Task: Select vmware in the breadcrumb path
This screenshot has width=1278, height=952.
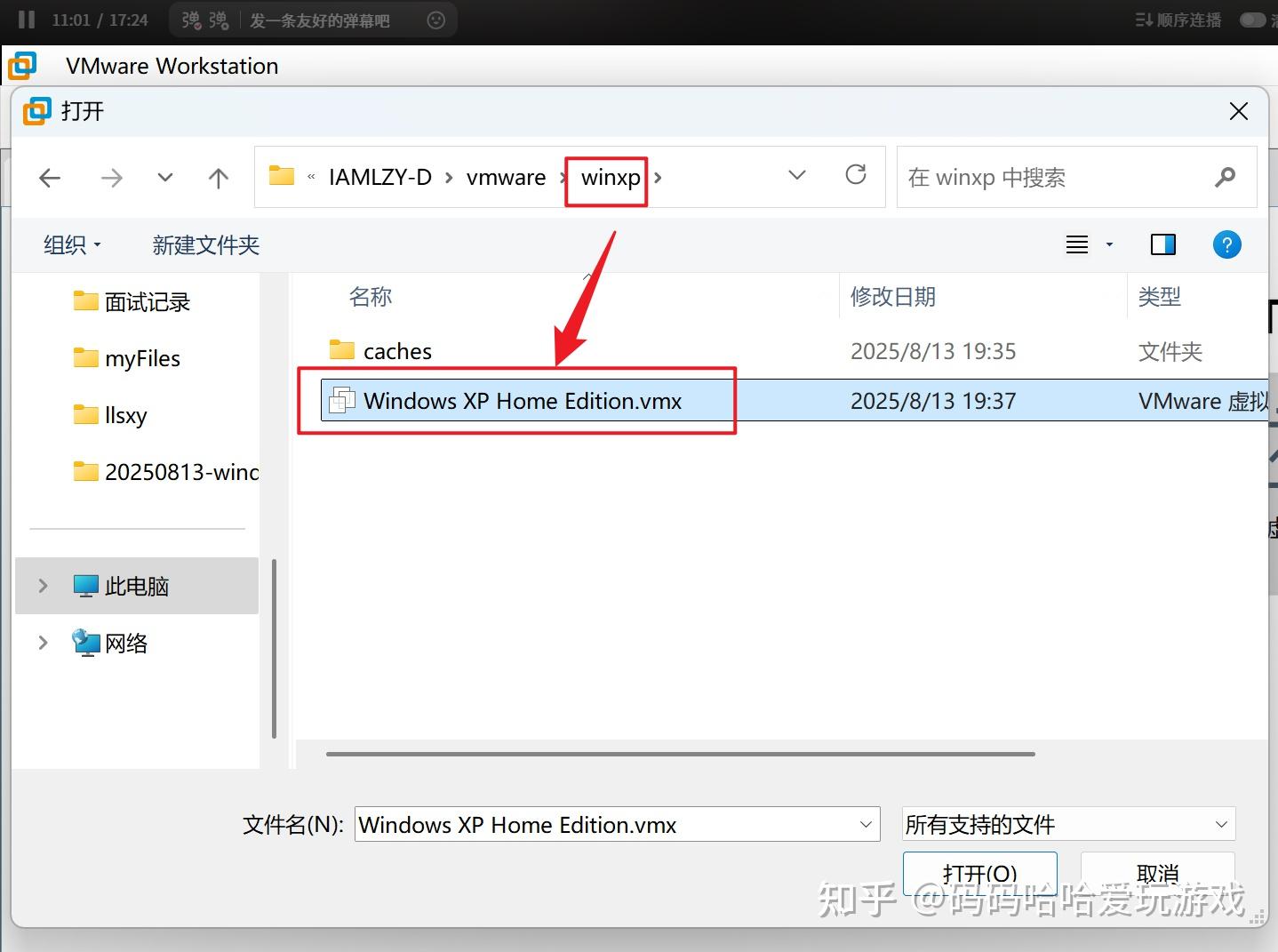Action: point(505,177)
